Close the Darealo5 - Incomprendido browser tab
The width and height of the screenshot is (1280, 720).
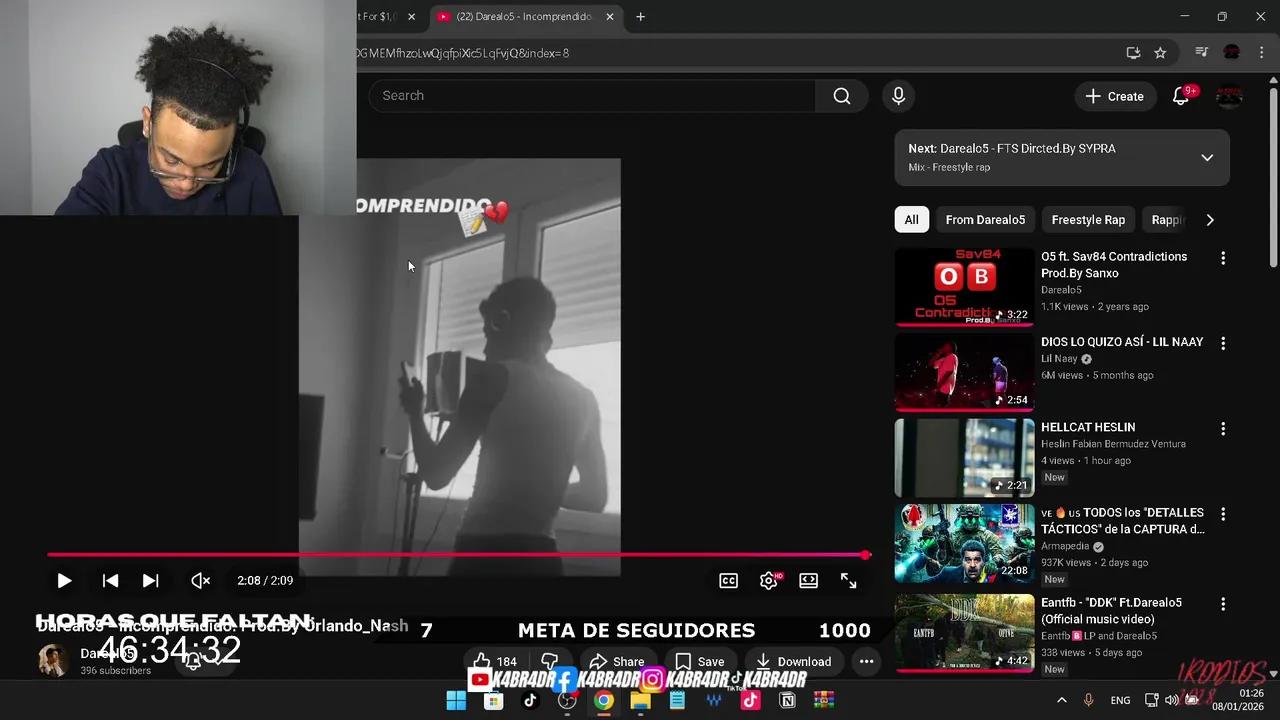(610, 17)
